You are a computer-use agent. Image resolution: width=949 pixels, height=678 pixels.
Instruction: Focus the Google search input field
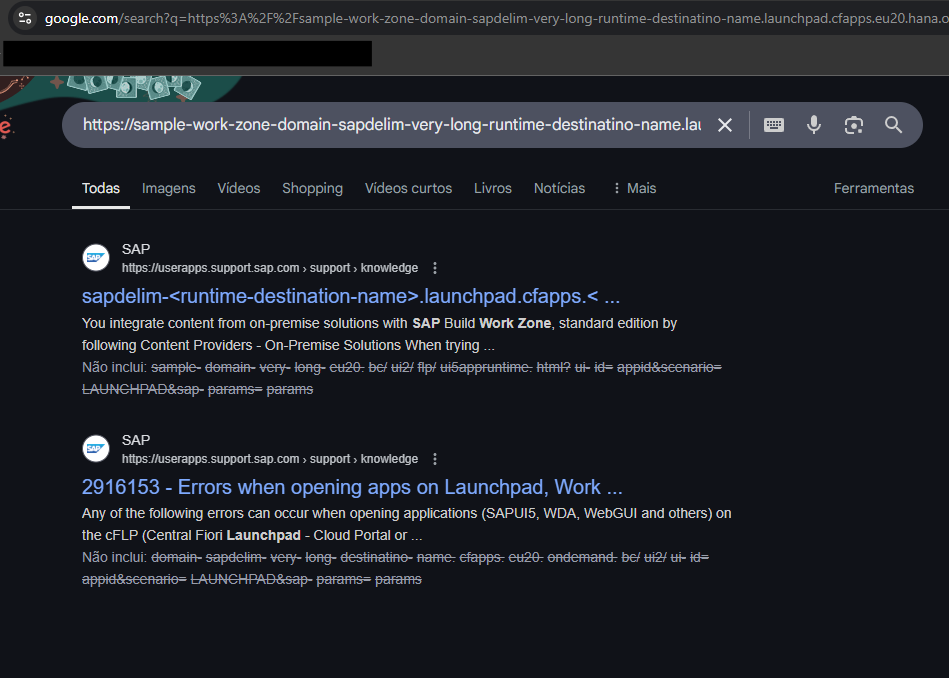coord(392,125)
